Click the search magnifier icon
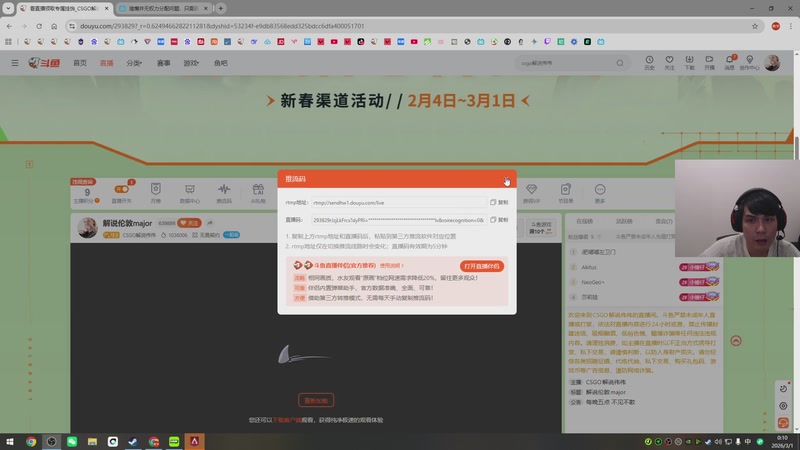The image size is (800, 450). tap(620, 63)
